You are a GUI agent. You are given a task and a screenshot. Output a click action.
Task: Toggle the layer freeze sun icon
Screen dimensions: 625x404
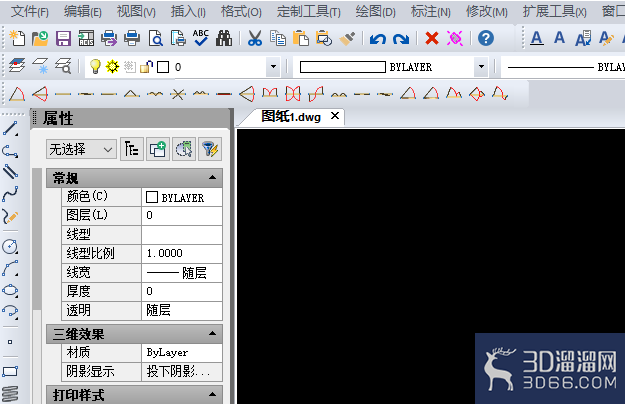click(112, 66)
